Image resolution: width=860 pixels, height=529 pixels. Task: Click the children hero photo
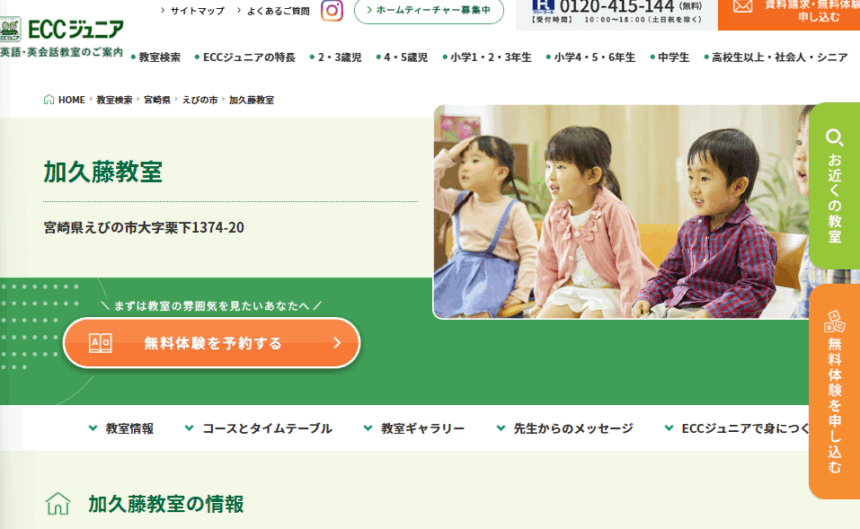(621, 212)
